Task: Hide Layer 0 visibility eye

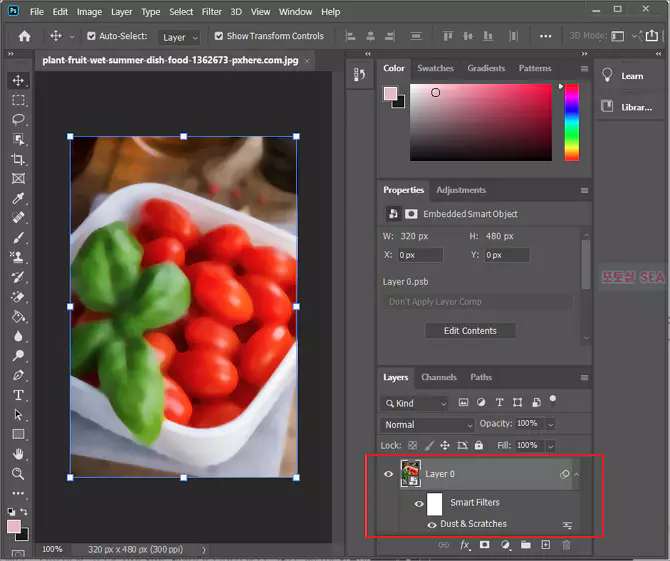Action: click(388, 474)
